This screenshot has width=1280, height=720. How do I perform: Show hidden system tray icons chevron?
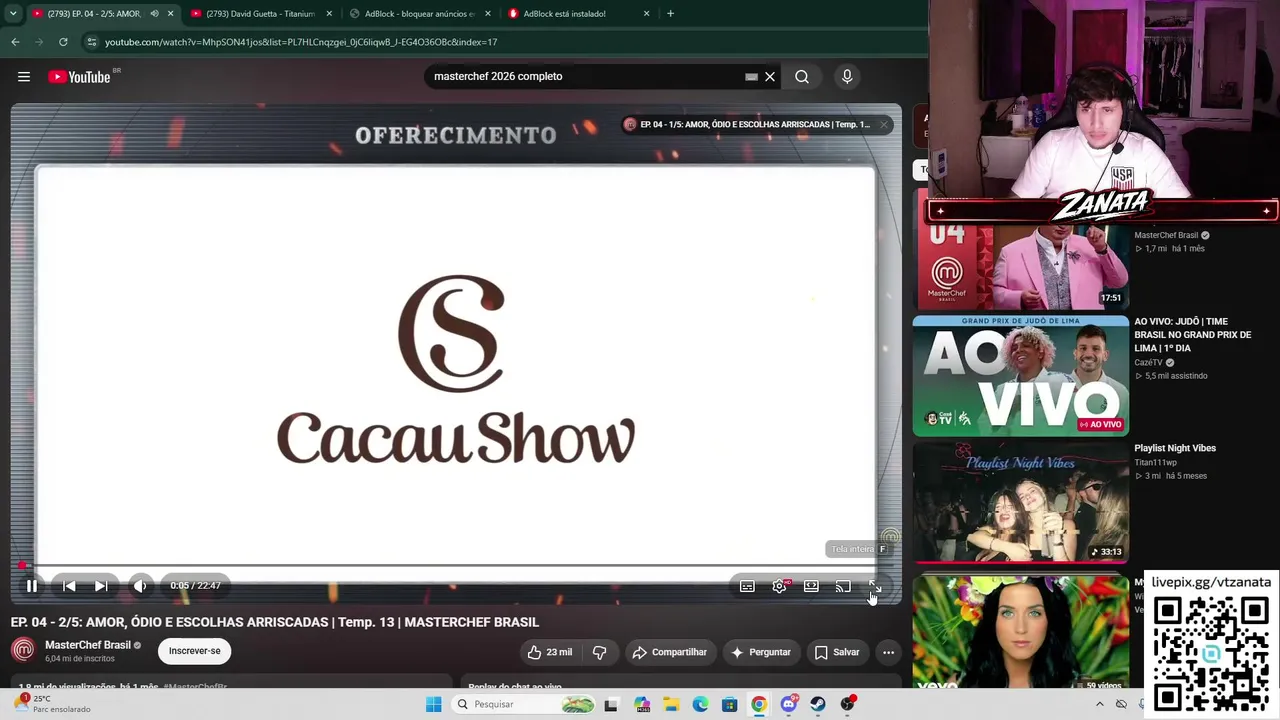[1099, 704]
